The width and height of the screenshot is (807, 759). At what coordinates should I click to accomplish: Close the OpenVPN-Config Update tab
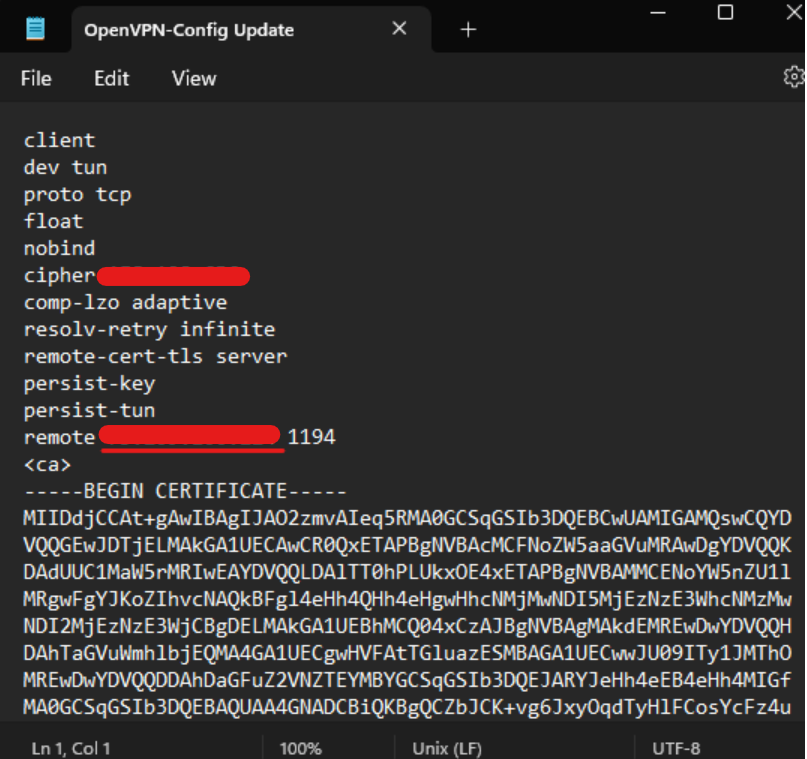pyautogui.click(x=399, y=28)
